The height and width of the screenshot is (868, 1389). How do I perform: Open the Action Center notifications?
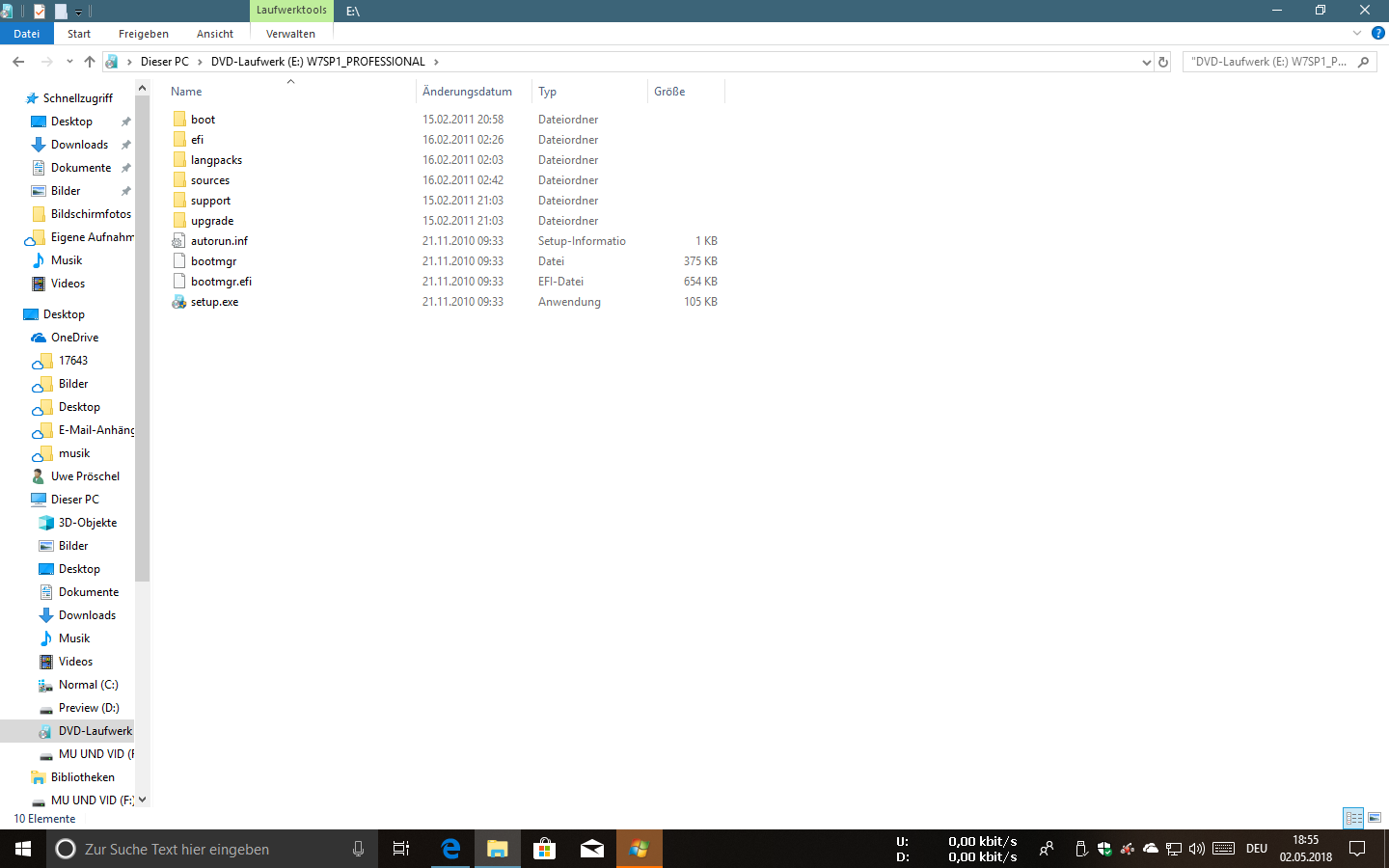tap(1357, 849)
